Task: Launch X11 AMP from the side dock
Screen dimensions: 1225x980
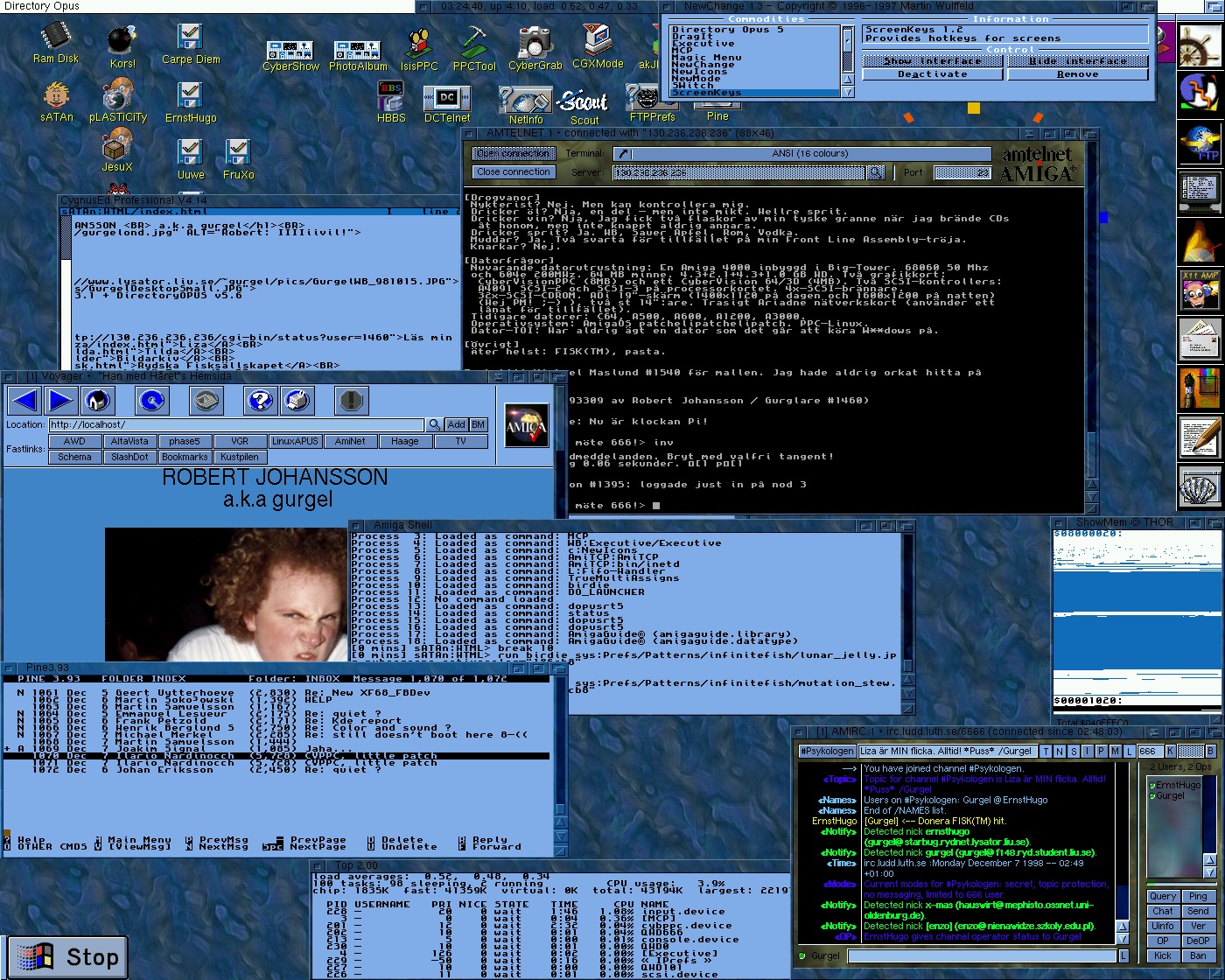Action: tap(1198, 290)
